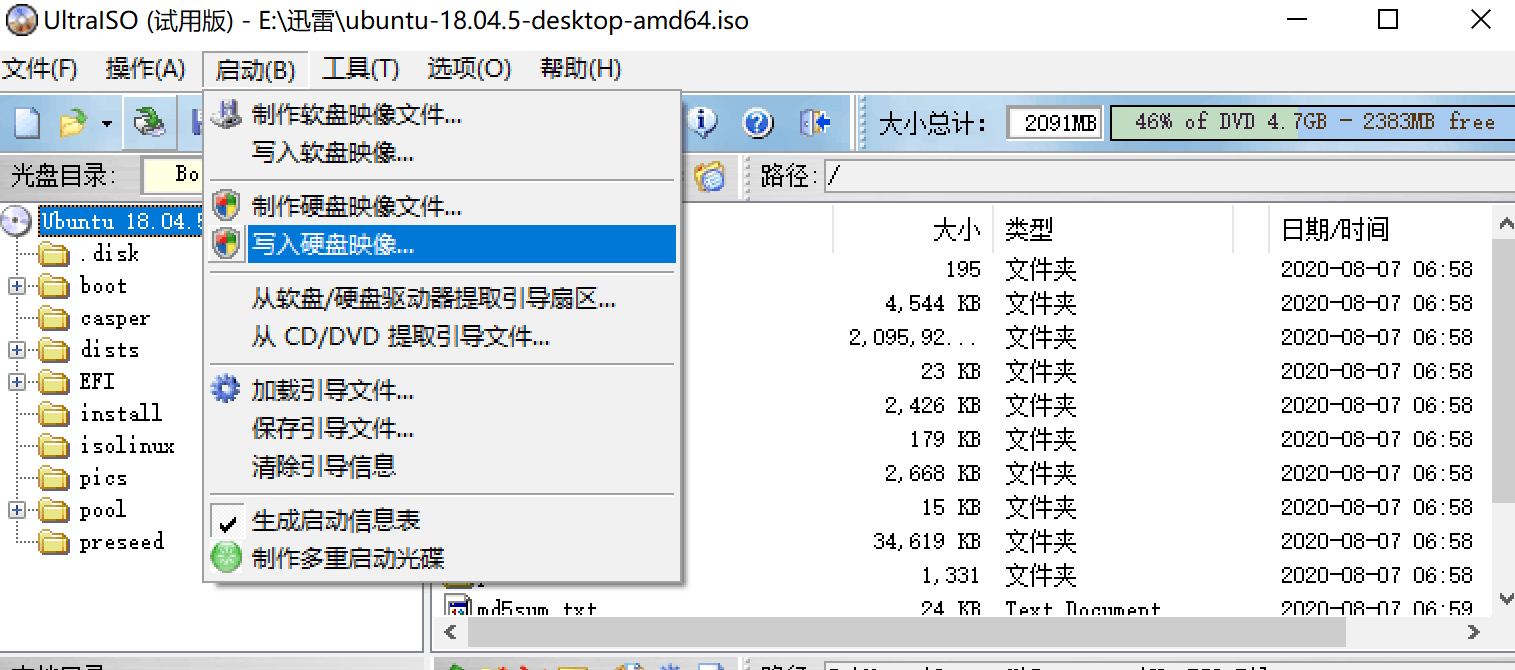Sort by the 日期/时间 column header
The width and height of the screenshot is (1515, 670).
tap(1335, 230)
